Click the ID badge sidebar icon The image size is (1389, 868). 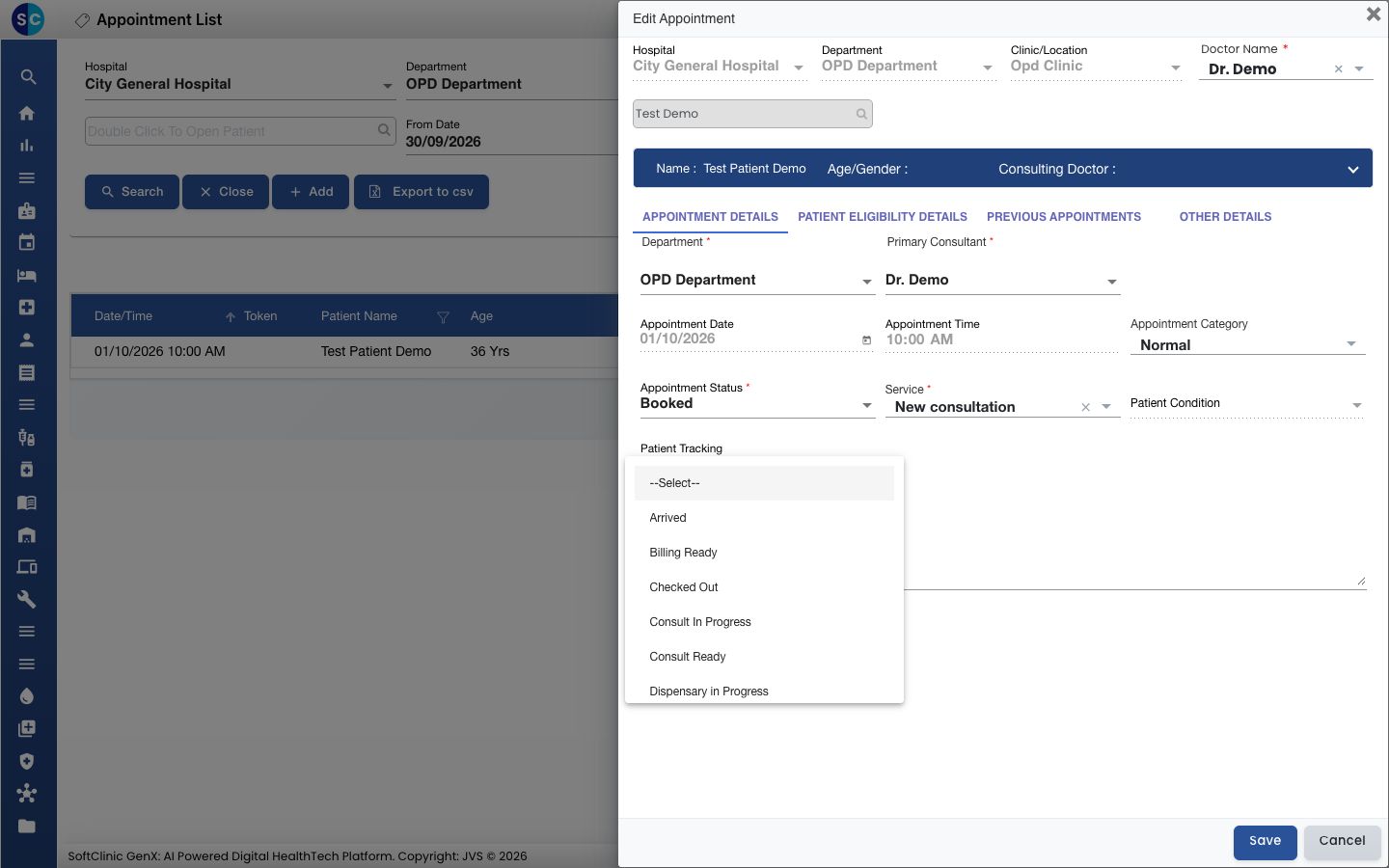pyautogui.click(x=27, y=210)
